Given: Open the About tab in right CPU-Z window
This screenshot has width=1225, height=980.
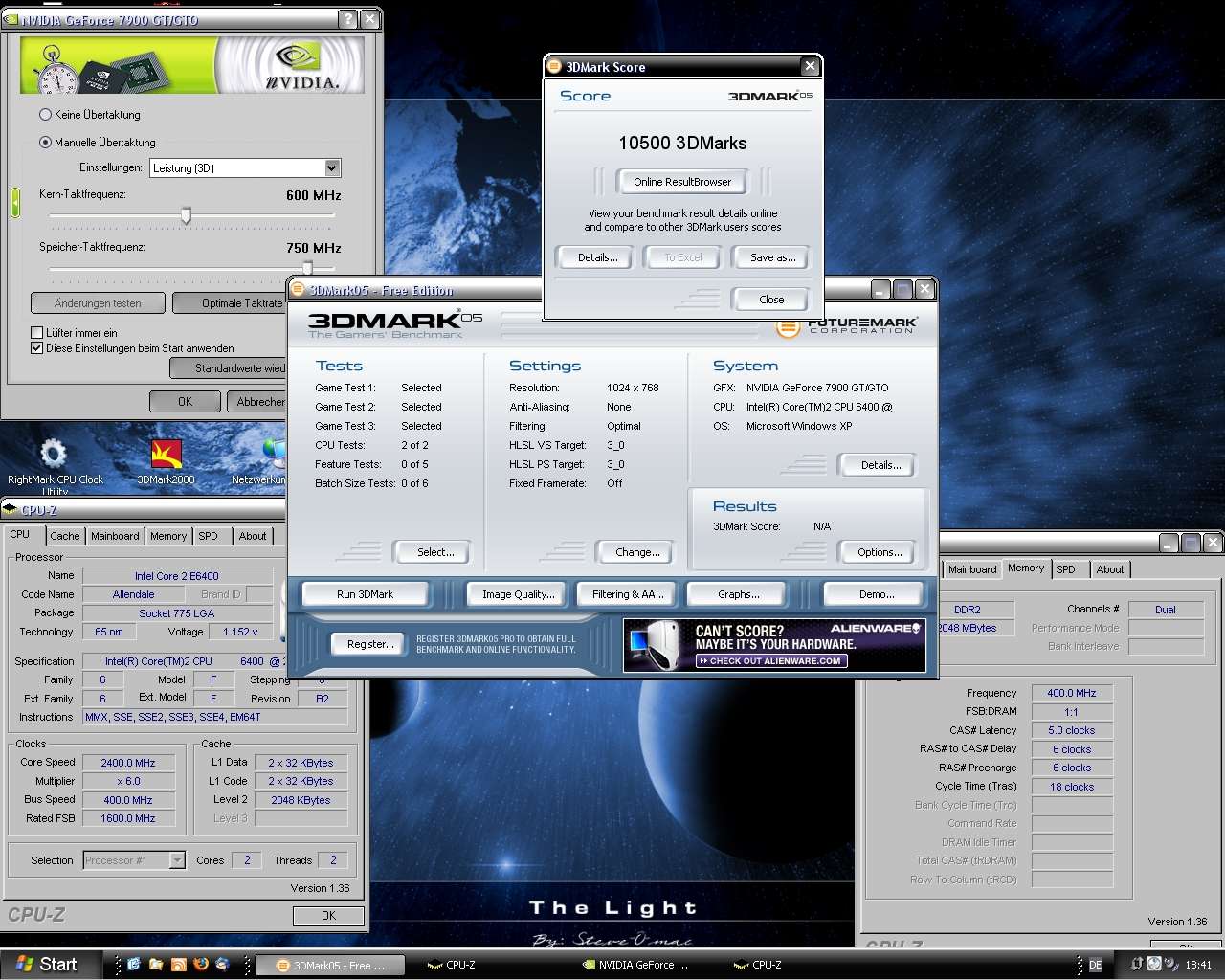Looking at the screenshot, I should click(1110, 569).
